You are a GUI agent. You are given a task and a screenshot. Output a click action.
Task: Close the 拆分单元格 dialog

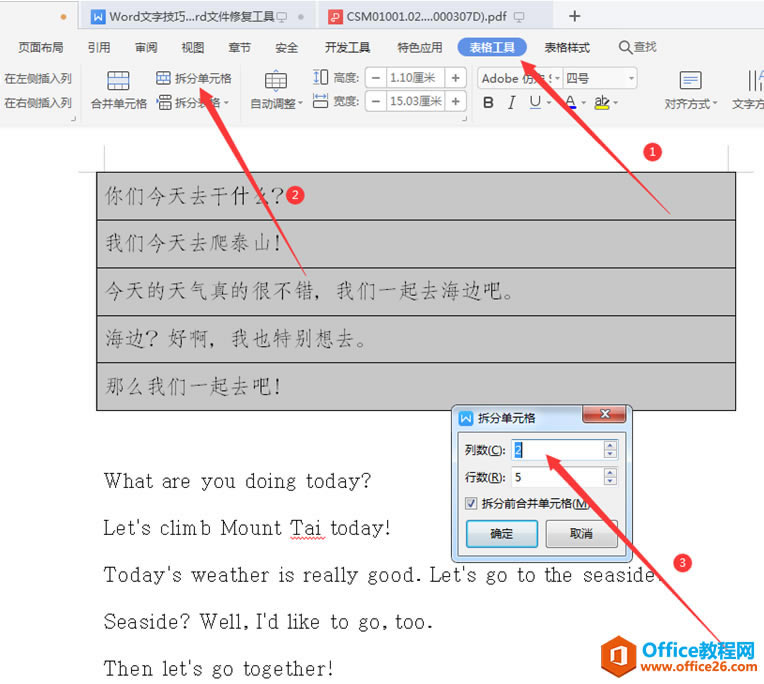tap(604, 414)
